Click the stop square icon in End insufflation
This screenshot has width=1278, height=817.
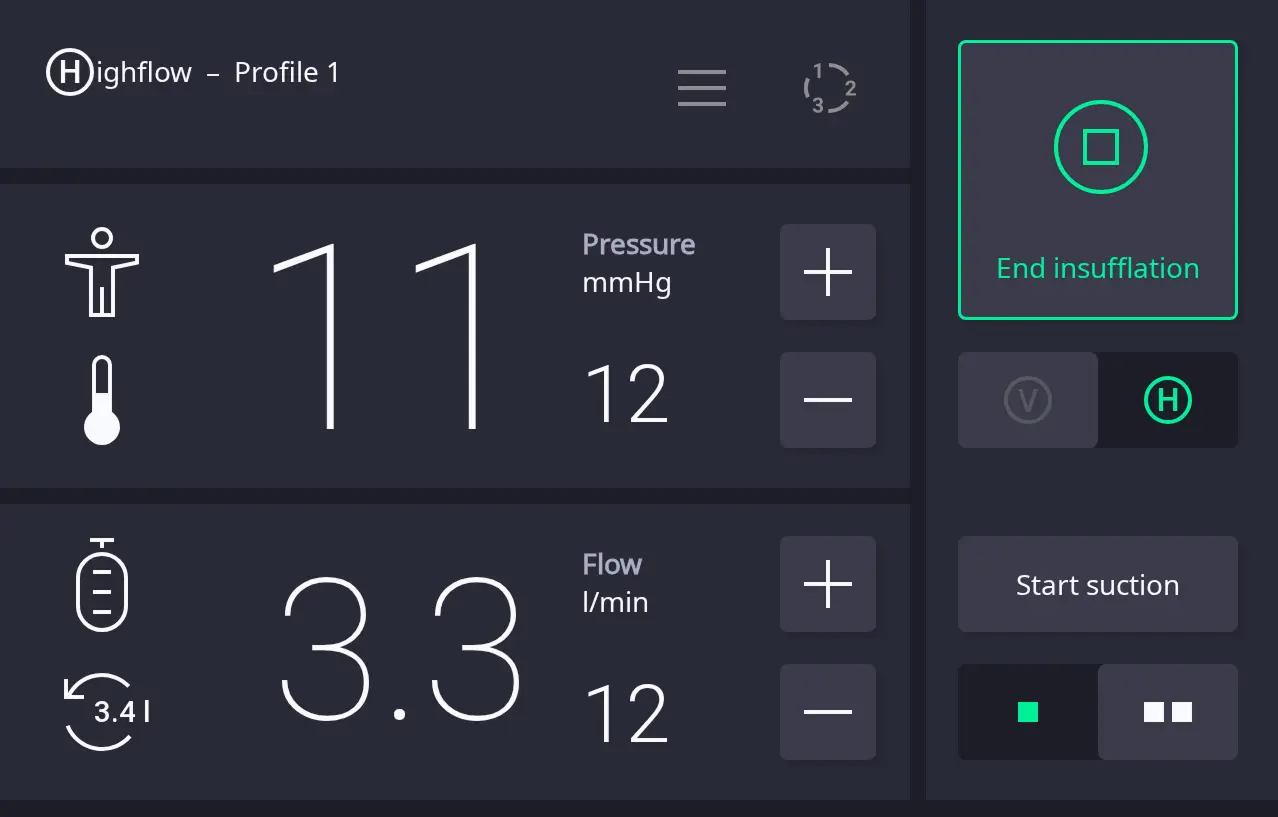tap(1100, 148)
